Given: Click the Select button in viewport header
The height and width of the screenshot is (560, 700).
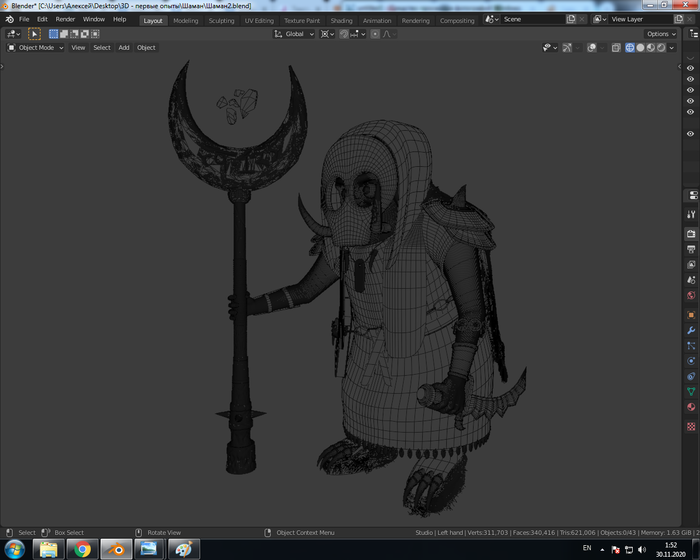Looking at the screenshot, I should [102, 47].
